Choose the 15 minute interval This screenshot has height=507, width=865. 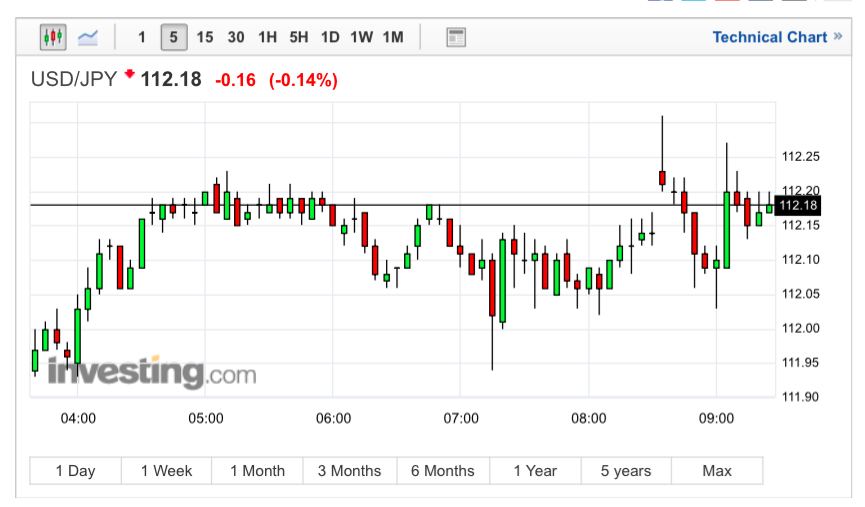(205, 38)
